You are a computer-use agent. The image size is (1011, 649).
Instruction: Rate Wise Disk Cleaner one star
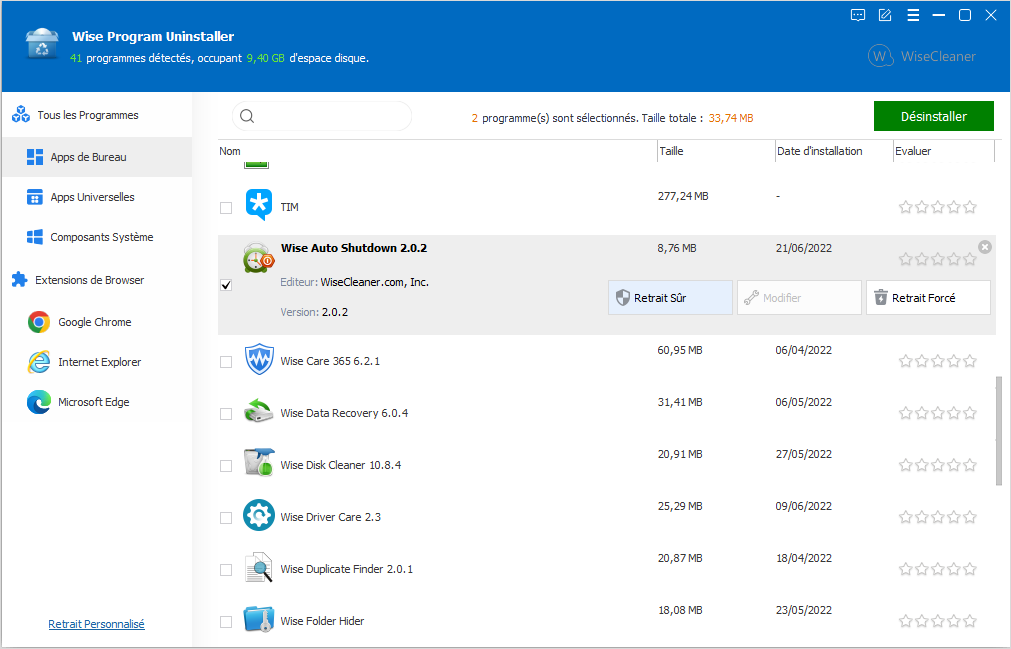click(905, 465)
